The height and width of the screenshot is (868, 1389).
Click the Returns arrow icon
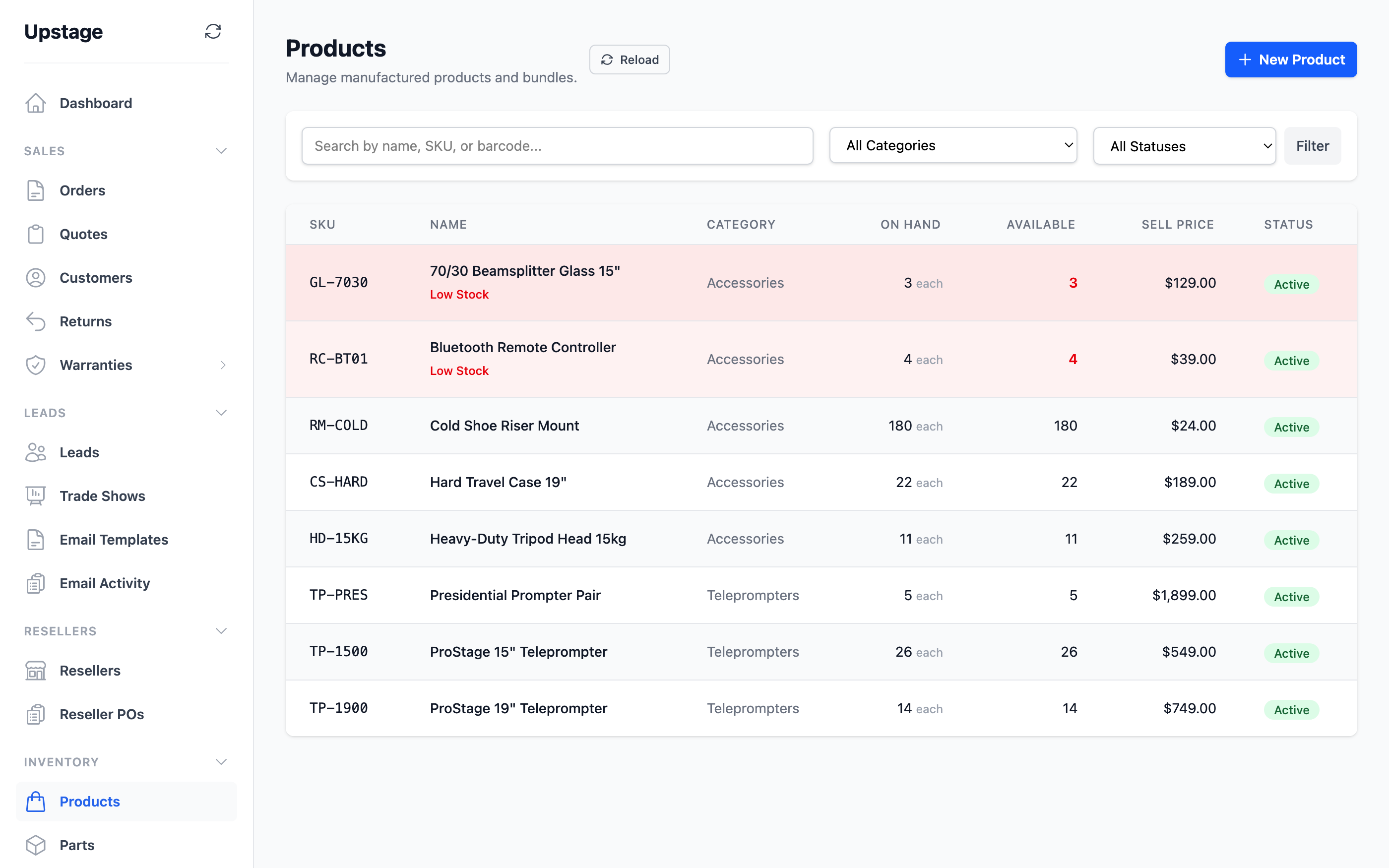click(36, 321)
